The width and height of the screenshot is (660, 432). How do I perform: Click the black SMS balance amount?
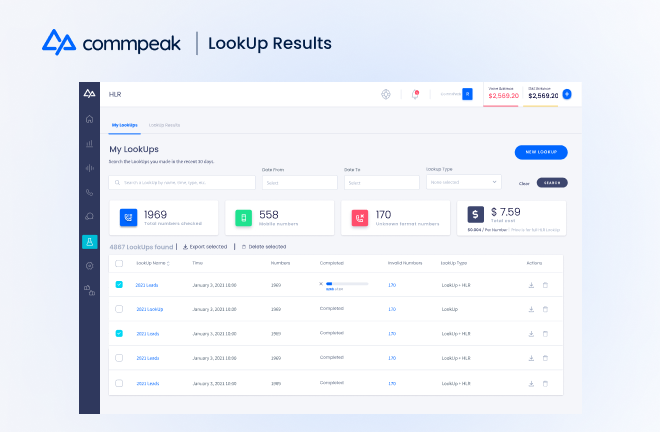click(x=543, y=96)
